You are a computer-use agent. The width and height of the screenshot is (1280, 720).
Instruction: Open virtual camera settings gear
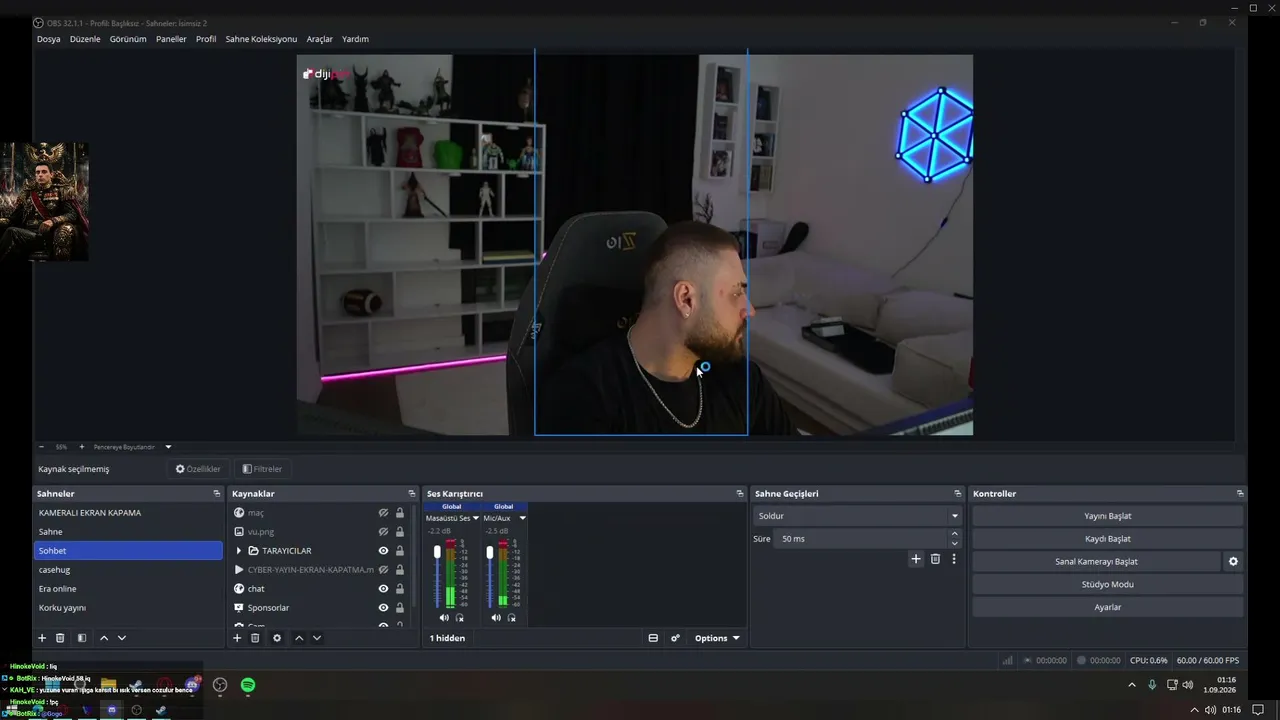coord(1233,562)
